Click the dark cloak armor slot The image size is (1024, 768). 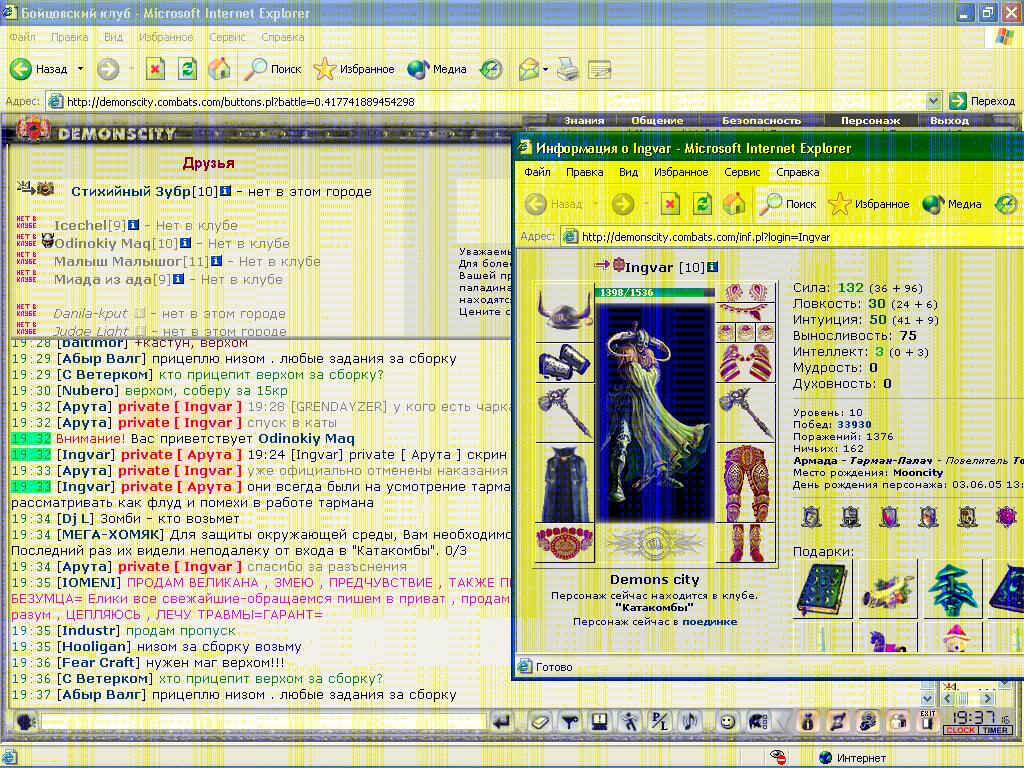coord(564,483)
